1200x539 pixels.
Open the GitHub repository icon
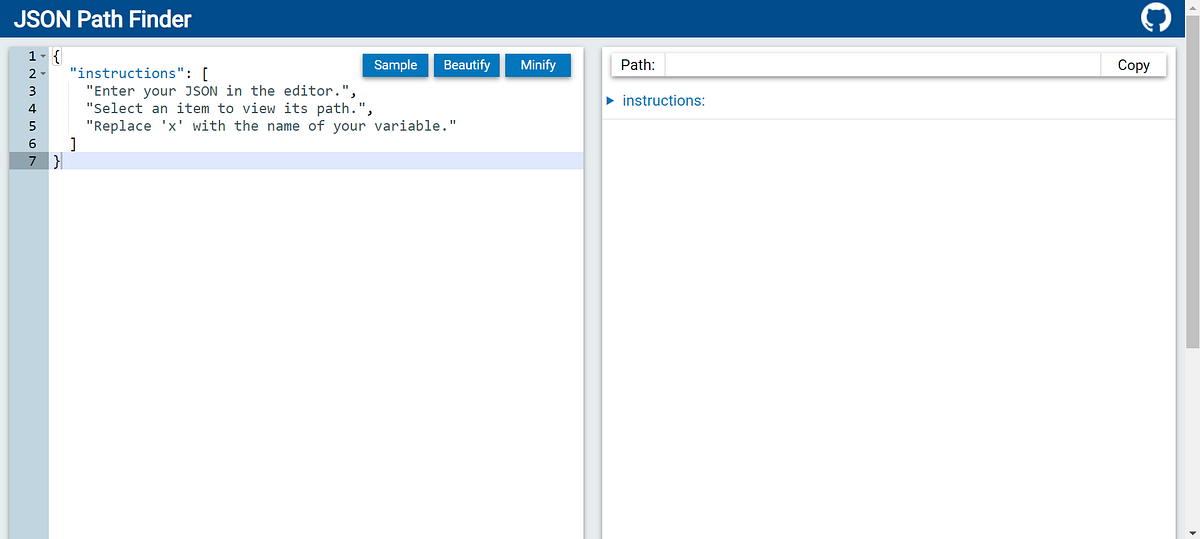[1155, 18]
